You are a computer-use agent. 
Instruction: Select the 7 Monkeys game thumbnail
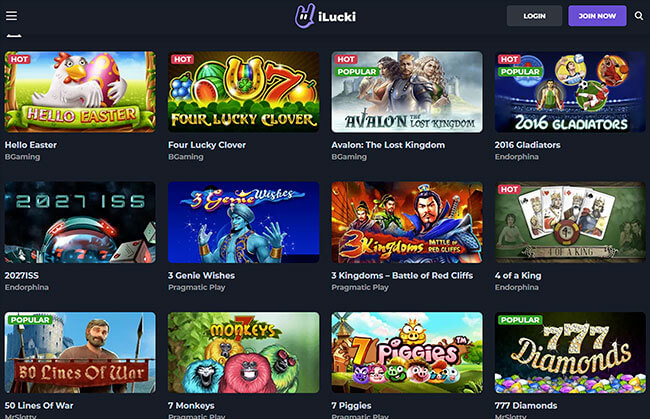point(244,353)
